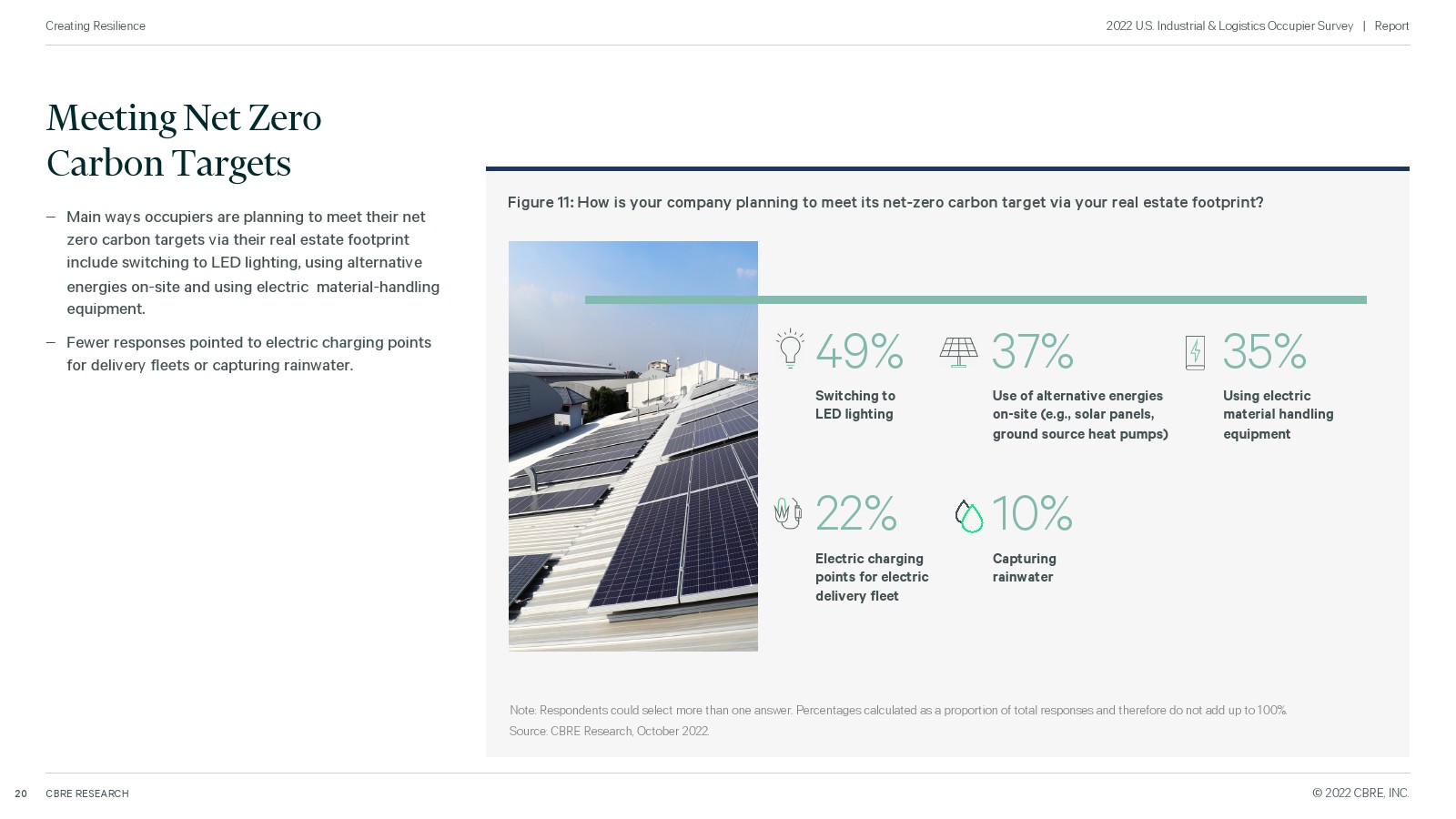
Task: Click the electric charging plug icon
Action: click(787, 513)
